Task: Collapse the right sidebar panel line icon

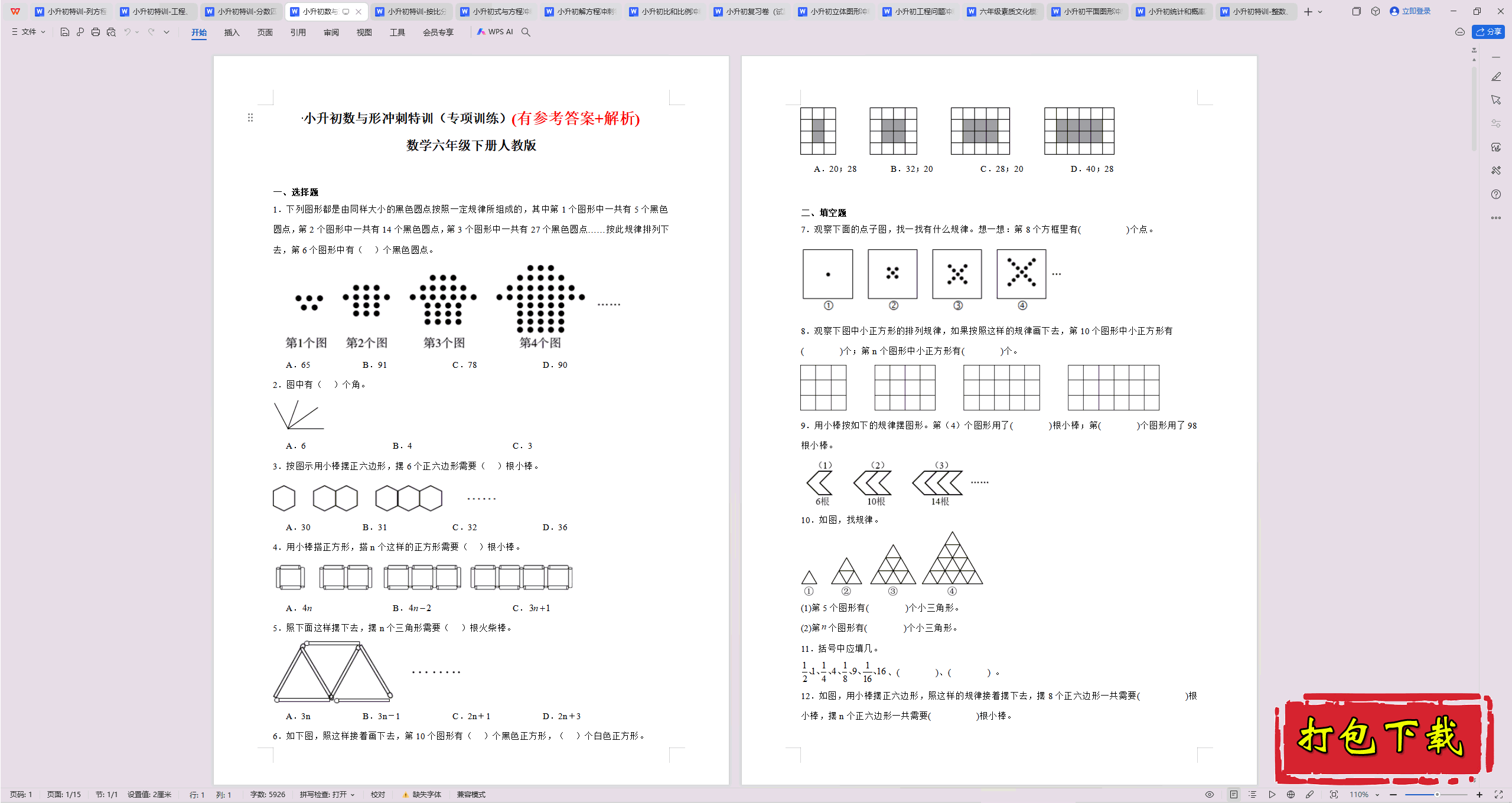Action: (1496, 57)
